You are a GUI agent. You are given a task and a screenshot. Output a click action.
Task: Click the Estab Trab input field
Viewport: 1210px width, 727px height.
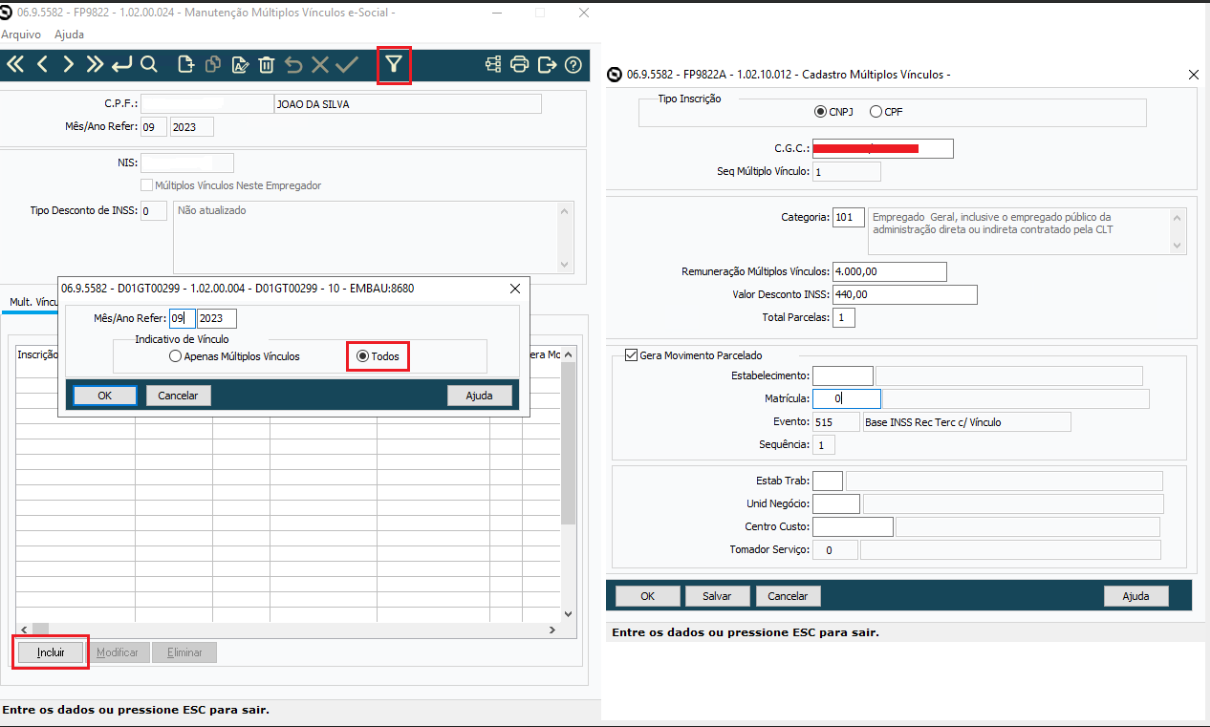point(827,481)
